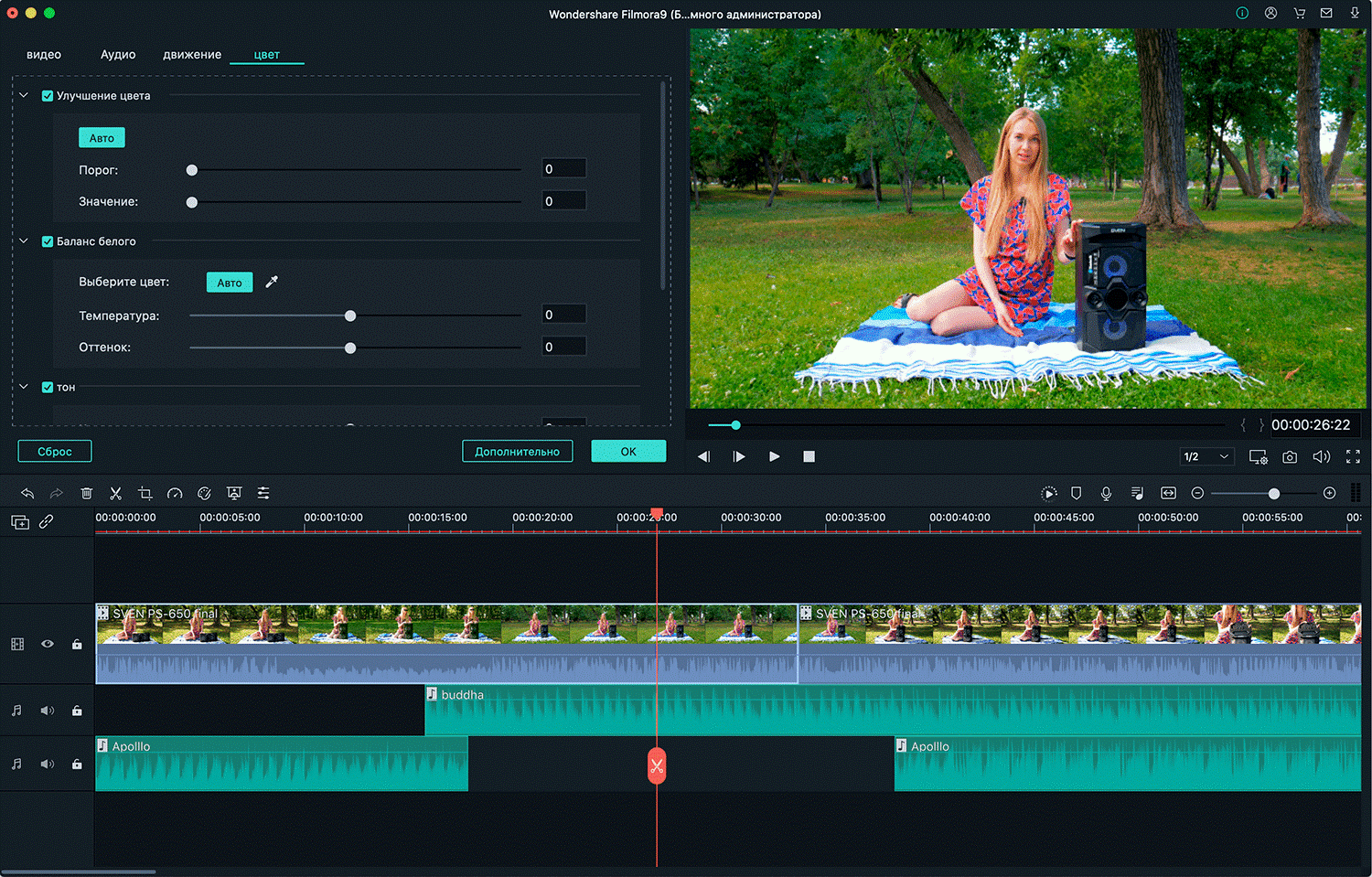Hide the video track with eye icon
This screenshot has width=1372, height=877.
[x=48, y=644]
